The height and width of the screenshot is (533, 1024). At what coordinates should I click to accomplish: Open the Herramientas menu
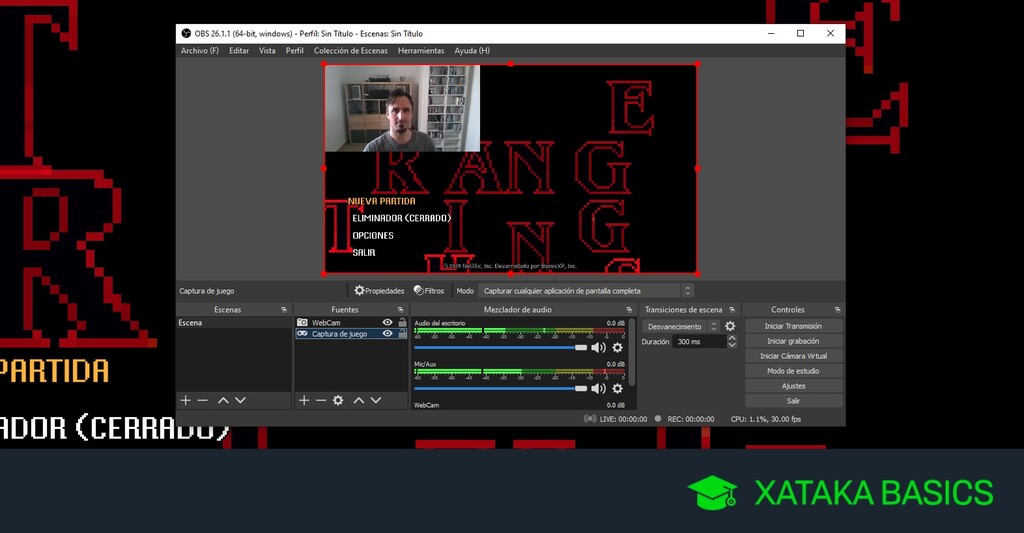tap(421, 50)
